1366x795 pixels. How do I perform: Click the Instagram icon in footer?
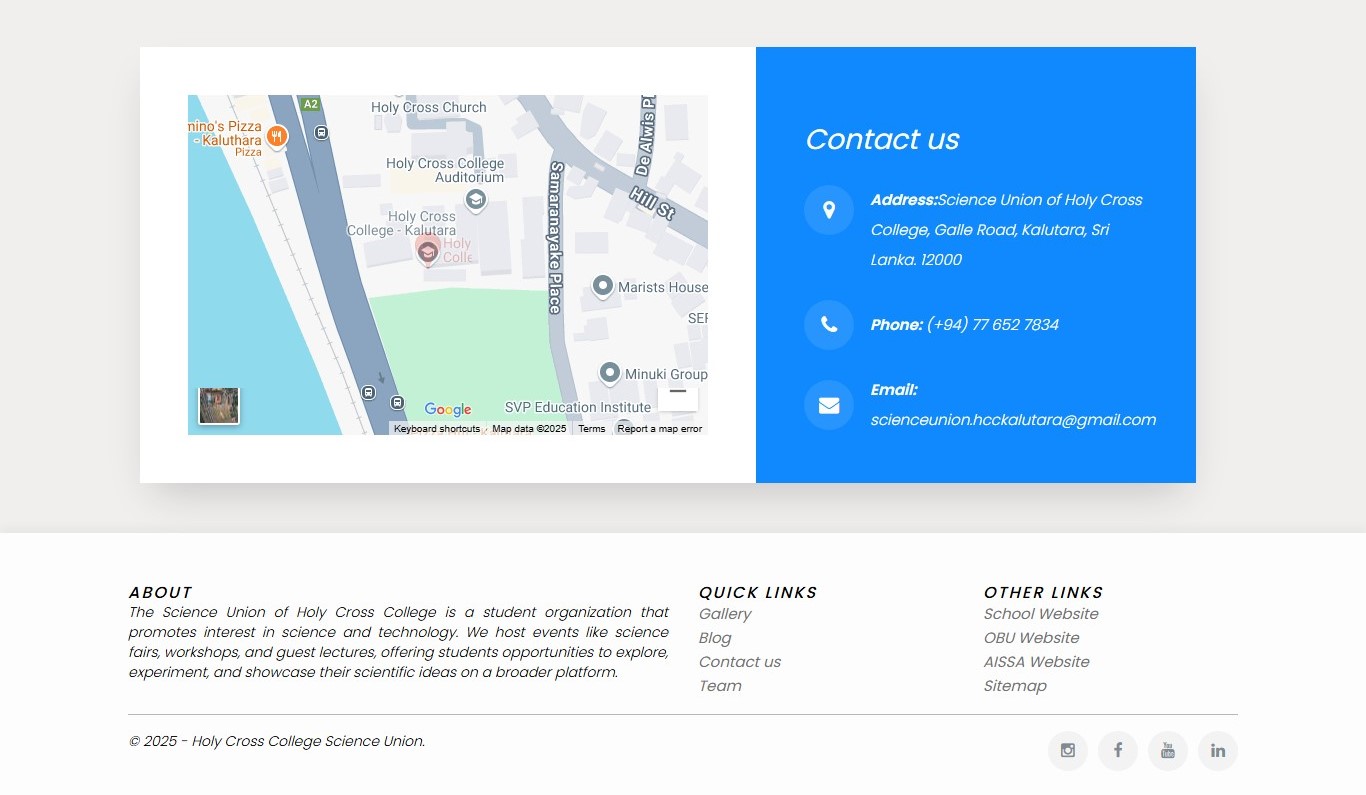1067,751
